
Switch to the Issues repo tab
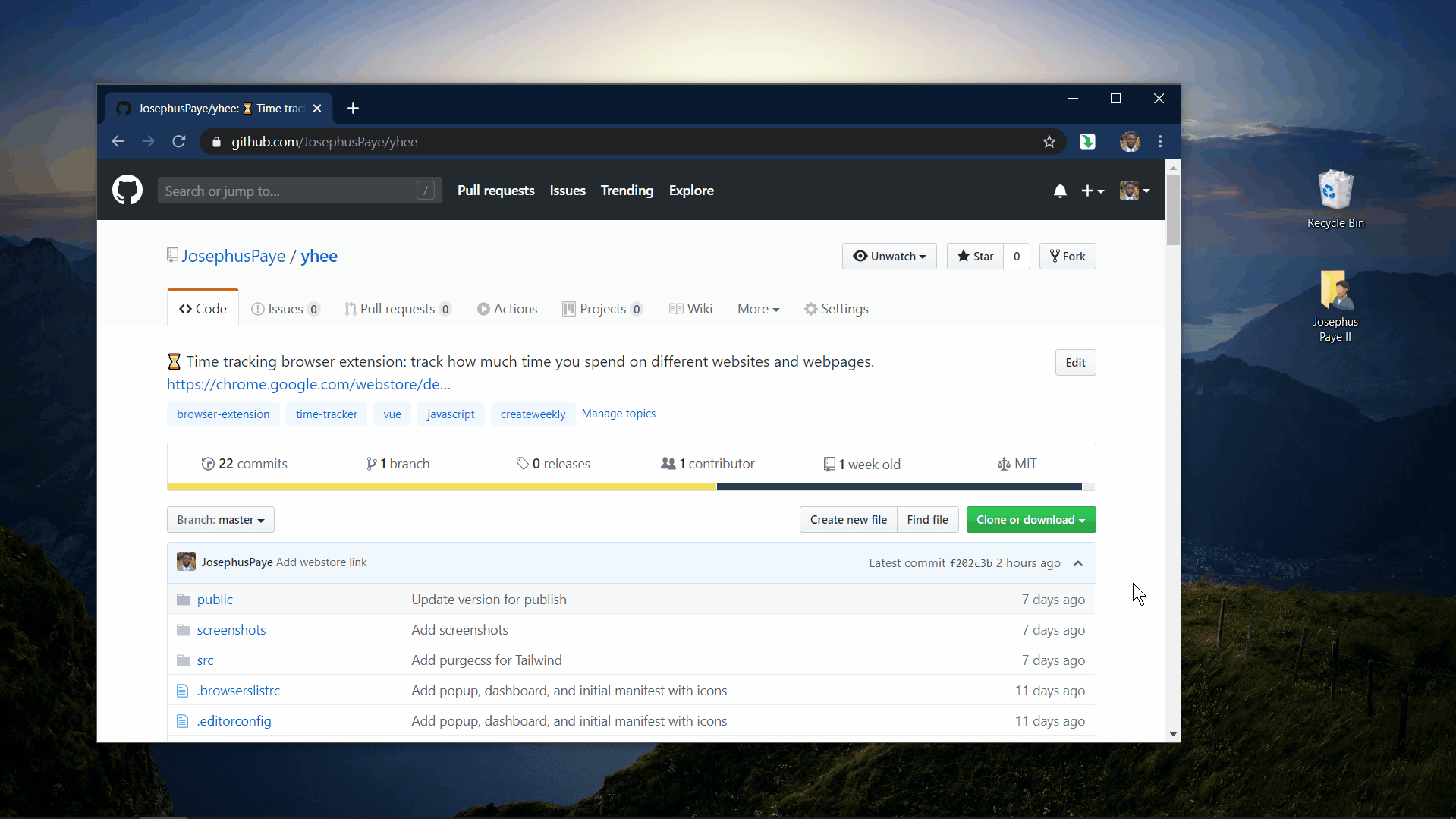pyautogui.click(x=285, y=309)
